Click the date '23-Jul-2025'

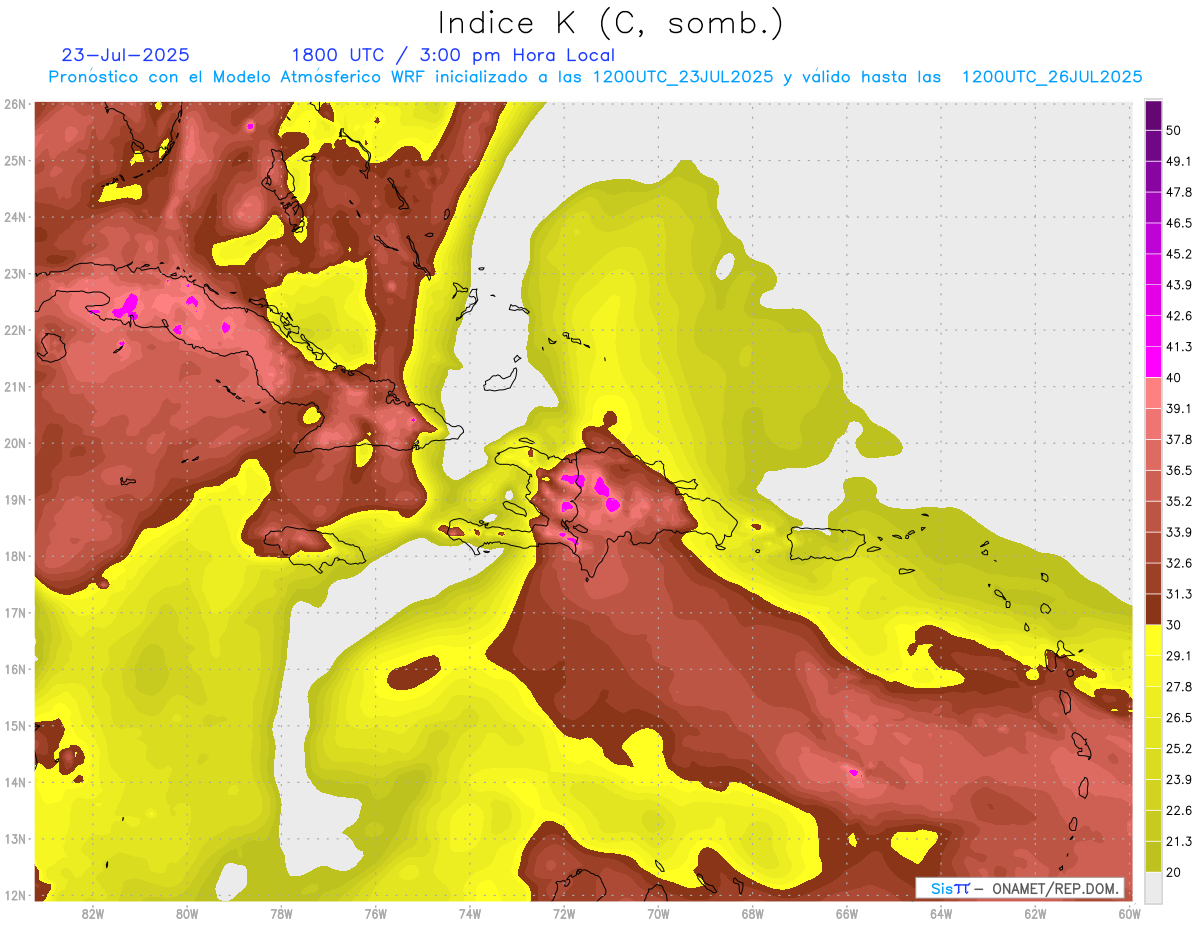coord(125,55)
